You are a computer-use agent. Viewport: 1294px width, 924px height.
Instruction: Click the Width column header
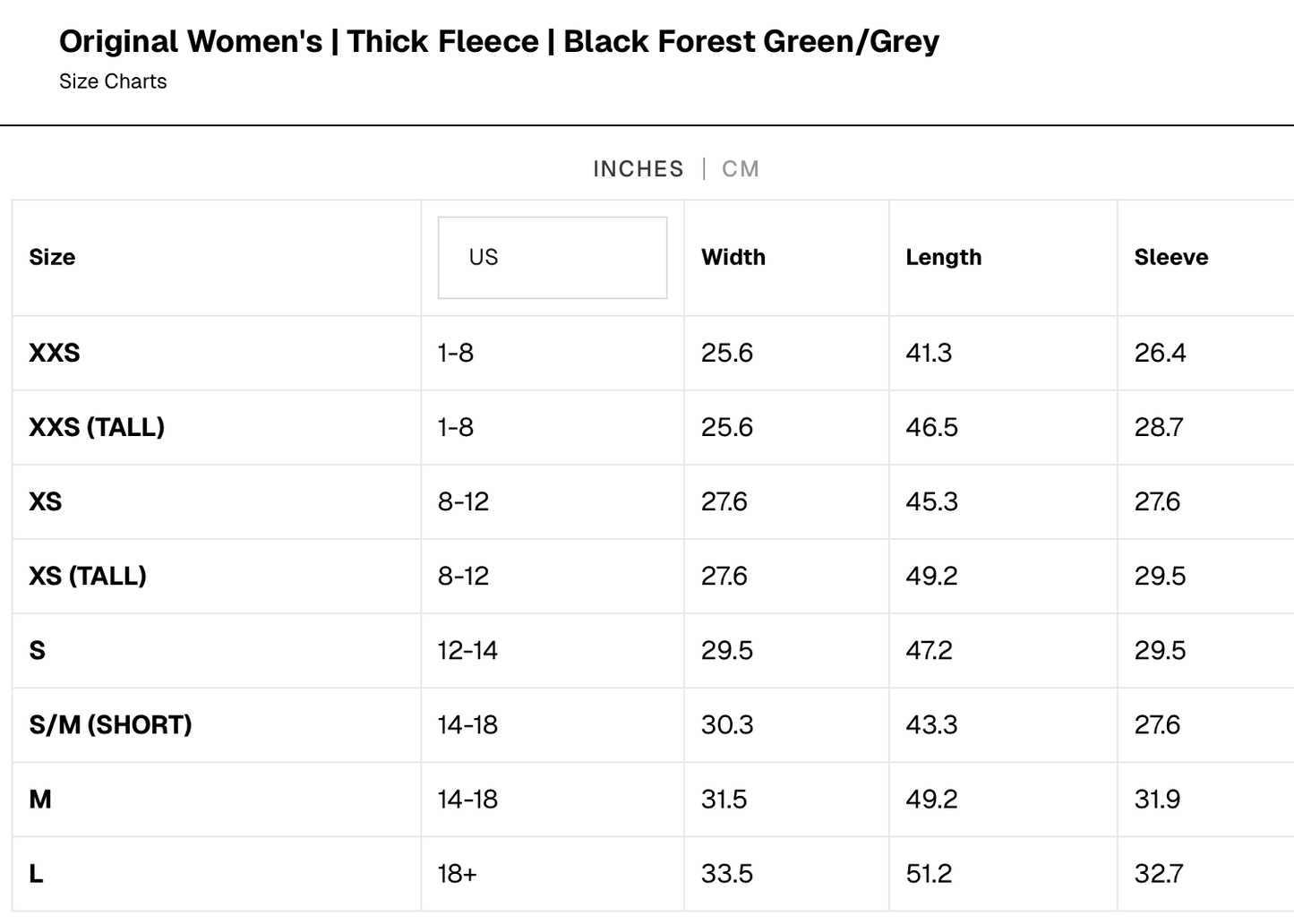(733, 258)
